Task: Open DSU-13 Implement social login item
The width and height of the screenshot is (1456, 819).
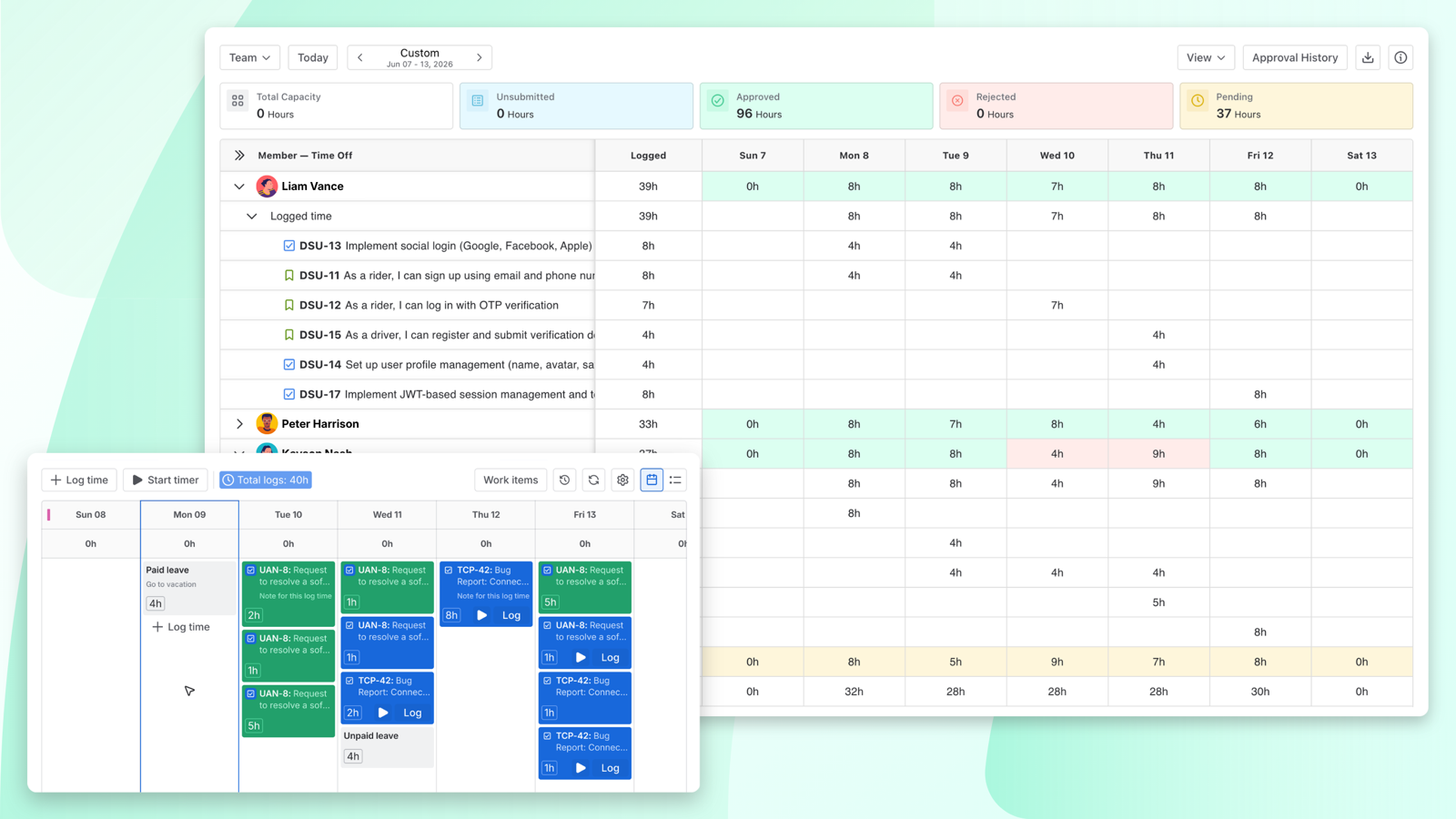Action: (445, 246)
